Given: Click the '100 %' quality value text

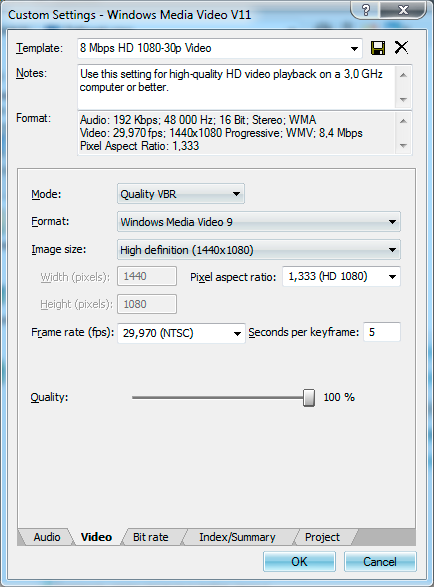Looking at the screenshot, I should click(x=339, y=397).
